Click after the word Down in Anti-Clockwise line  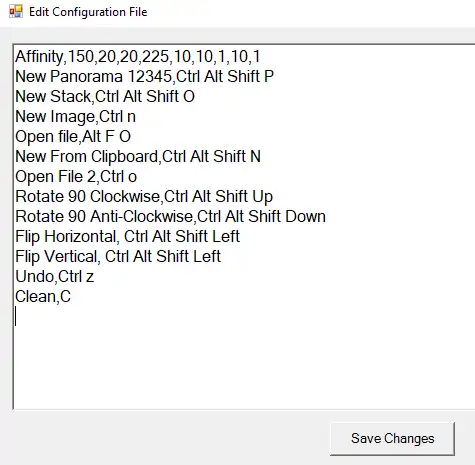(x=327, y=216)
